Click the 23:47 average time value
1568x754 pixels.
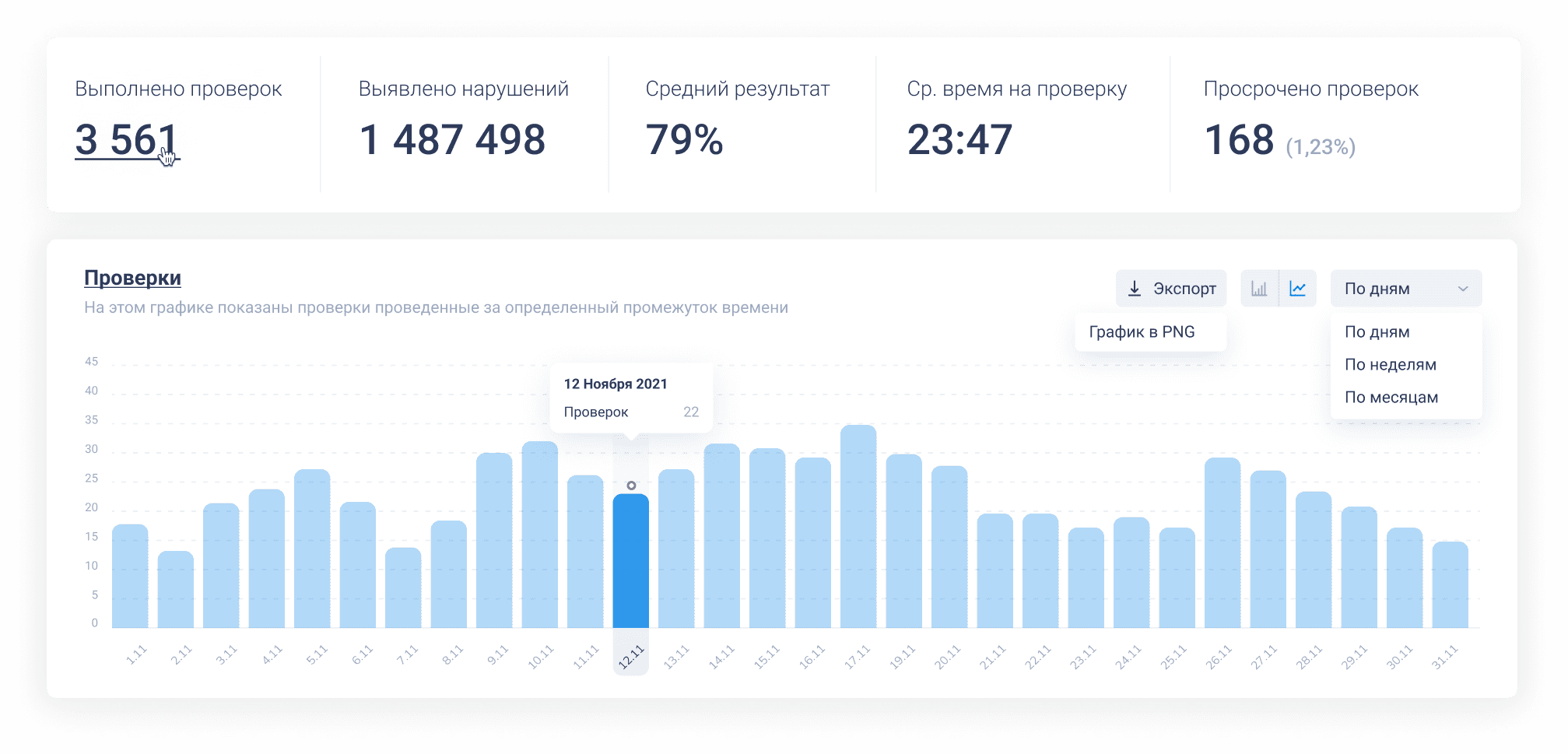[x=959, y=141]
